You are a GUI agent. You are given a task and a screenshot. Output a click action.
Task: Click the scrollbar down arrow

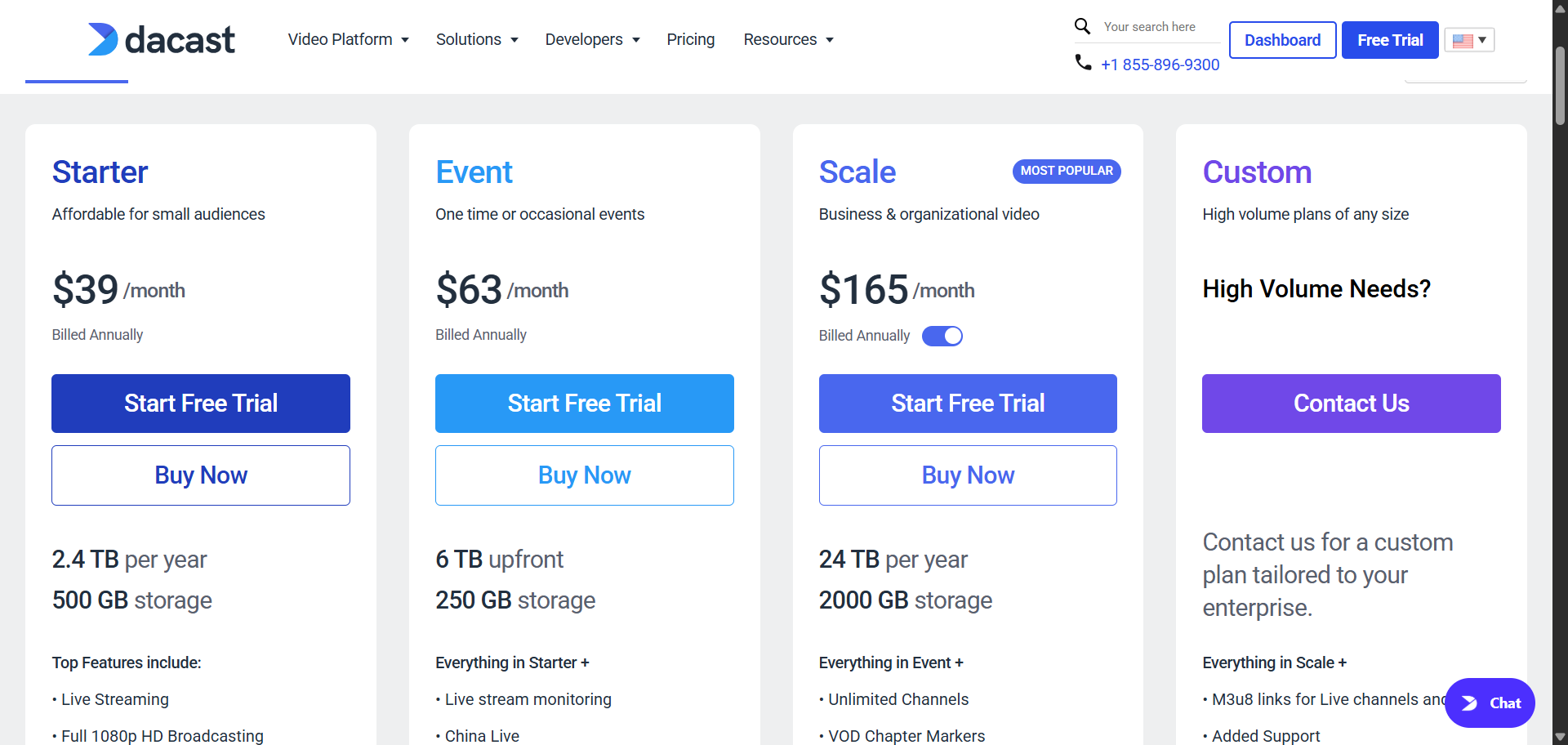1560,738
